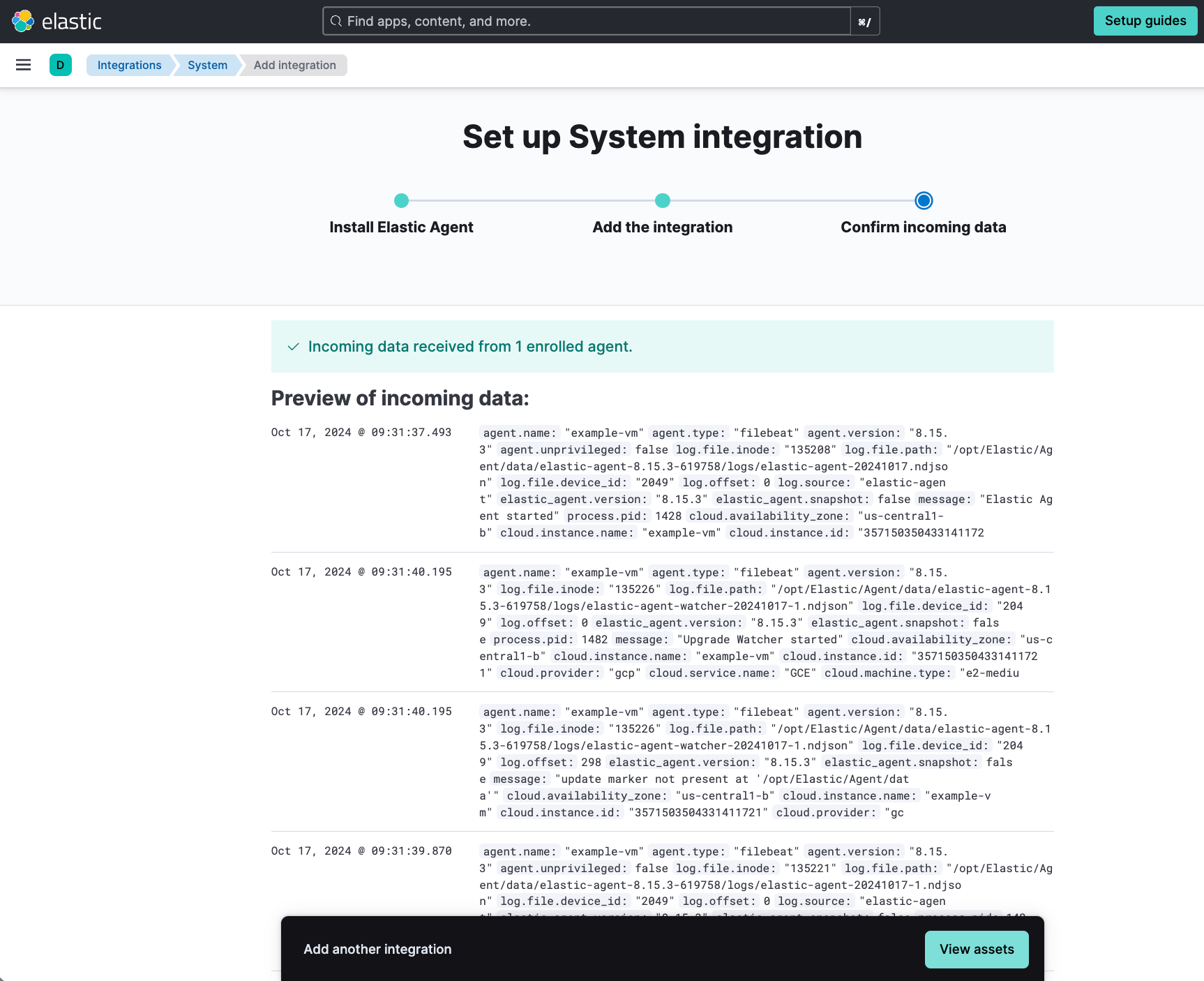Go to System breadcrumb

[207, 65]
